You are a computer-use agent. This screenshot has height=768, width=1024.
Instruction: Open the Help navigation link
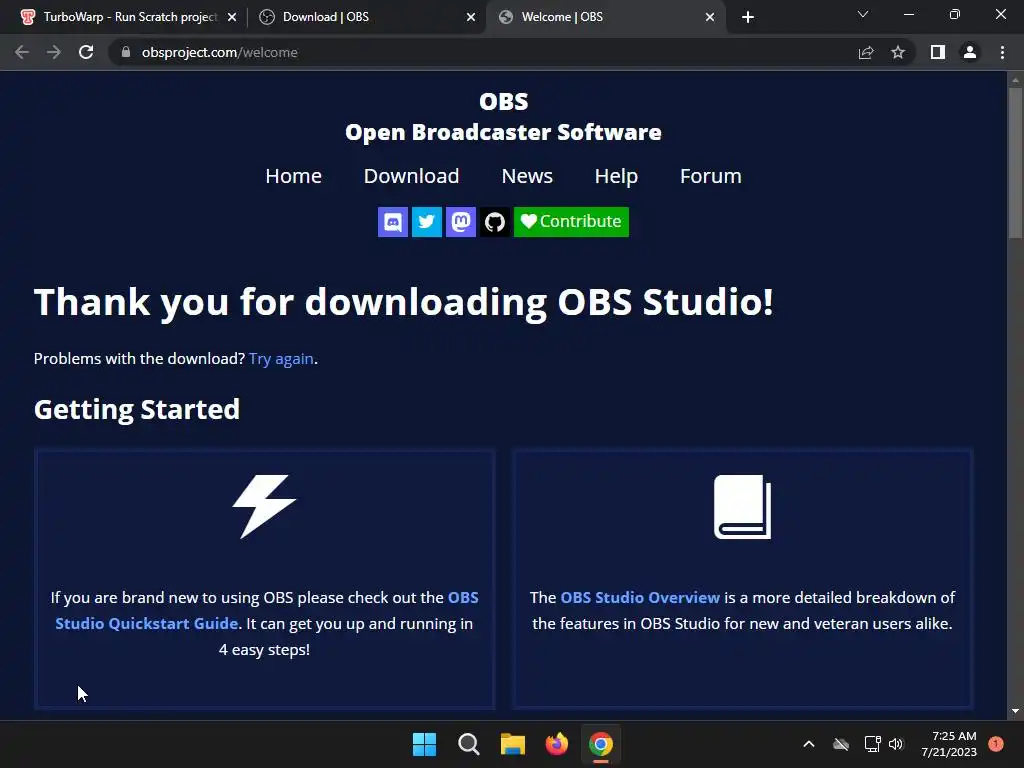click(x=616, y=176)
